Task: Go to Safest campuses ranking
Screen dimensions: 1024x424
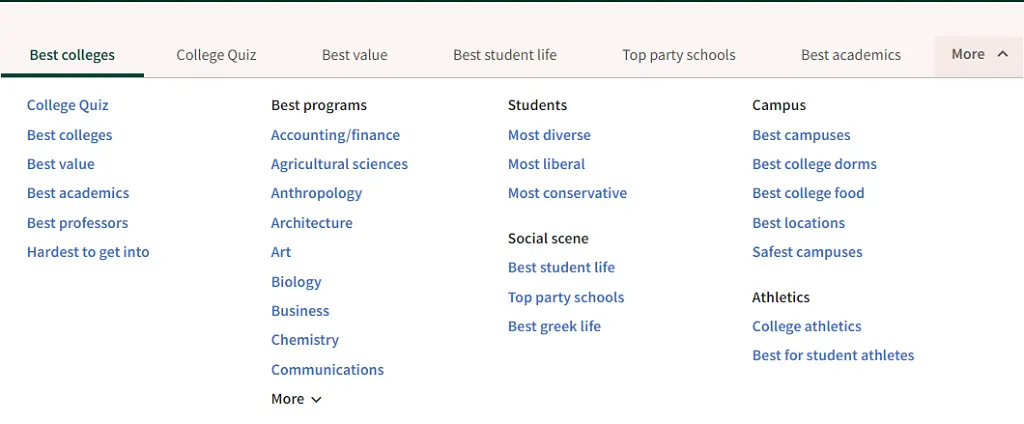Action: tap(807, 252)
